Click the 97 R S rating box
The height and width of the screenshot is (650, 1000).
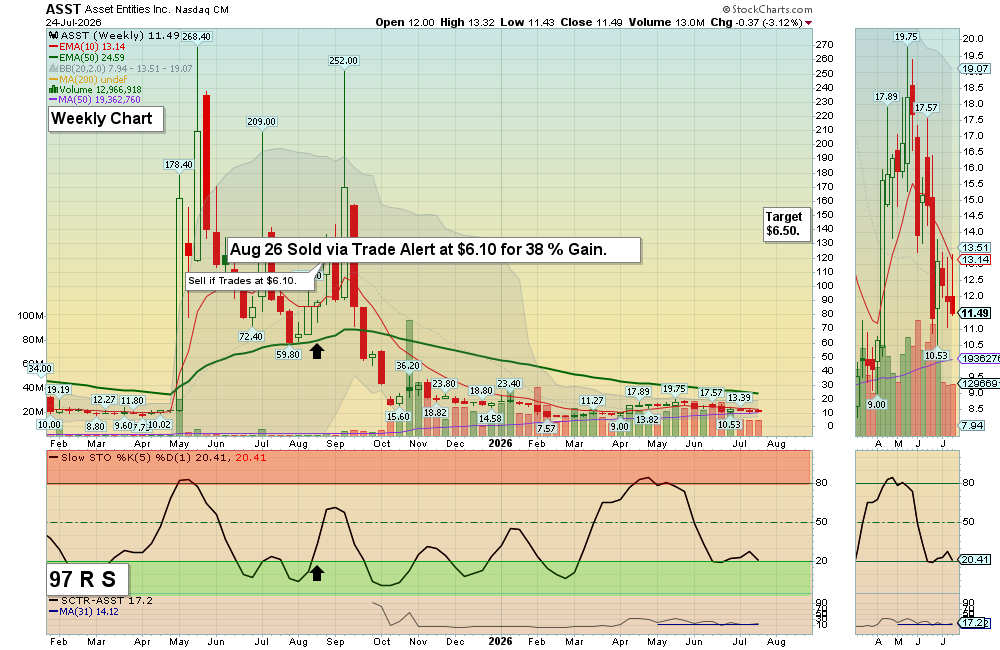point(87,579)
